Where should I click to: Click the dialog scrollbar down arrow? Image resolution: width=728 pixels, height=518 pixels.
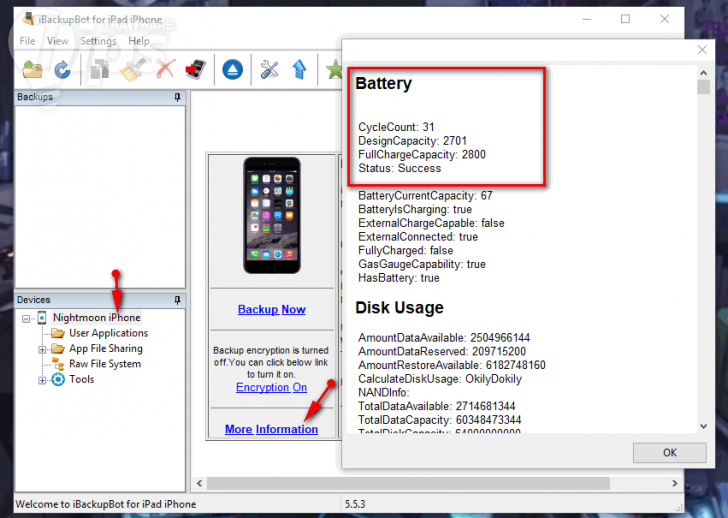click(x=703, y=426)
